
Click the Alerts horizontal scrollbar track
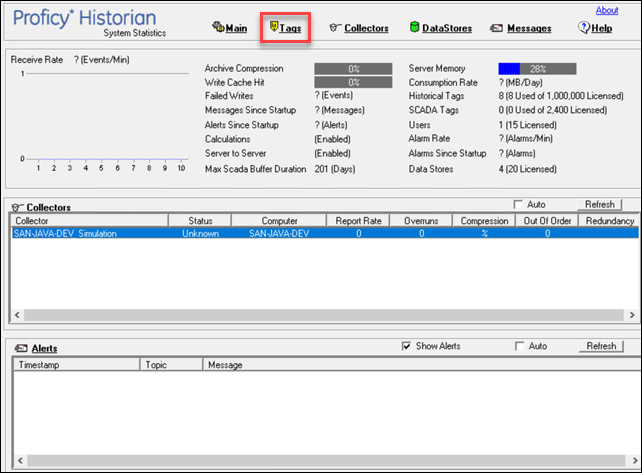(326, 460)
